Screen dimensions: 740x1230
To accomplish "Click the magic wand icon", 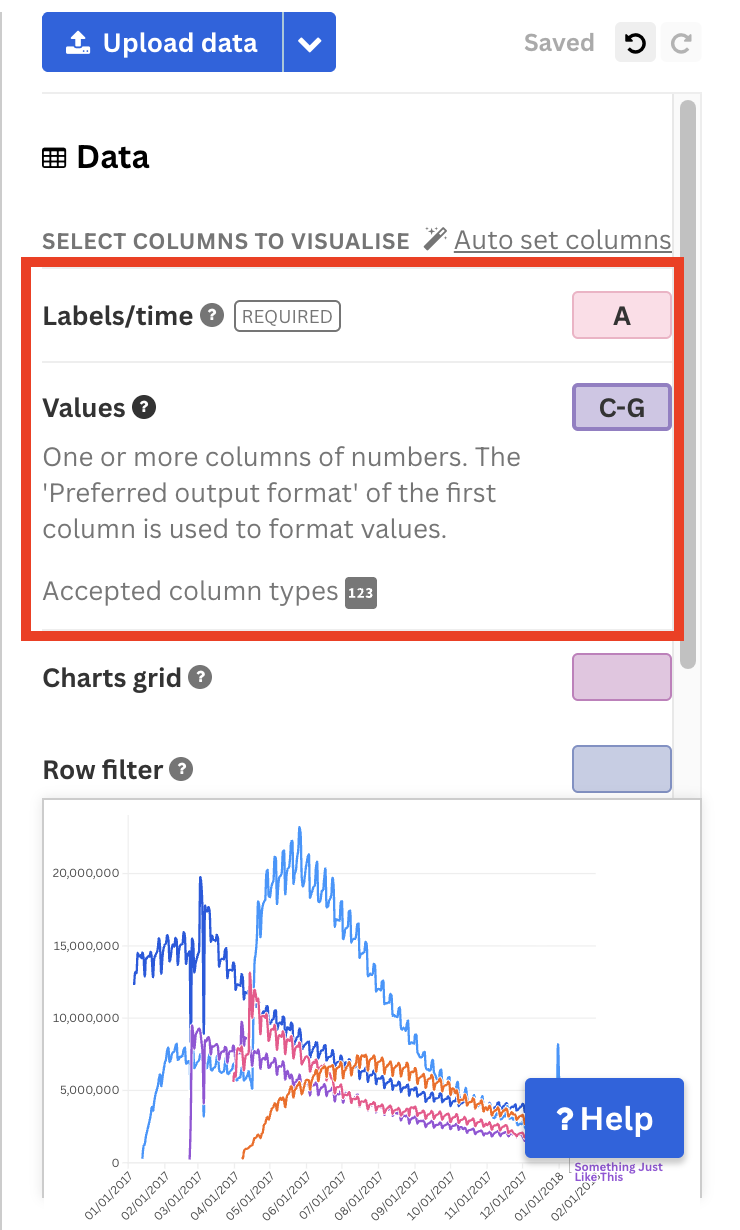I will coord(434,238).
